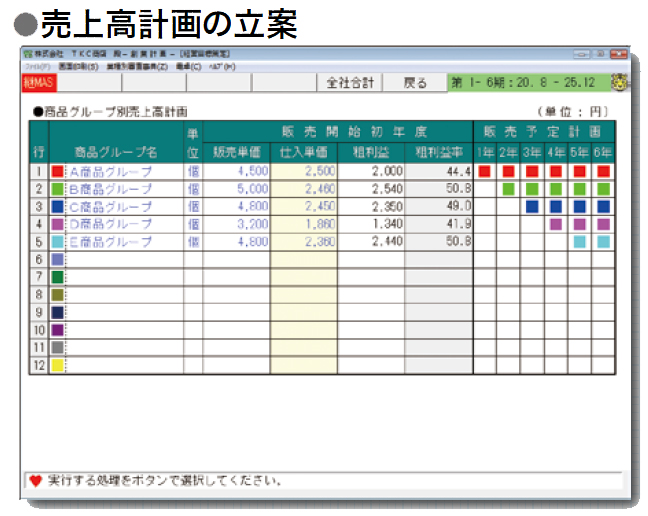Click the unit 個 cell of A商品グループ
Screen dimensions: 648x516
pyautogui.click(x=193, y=171)
